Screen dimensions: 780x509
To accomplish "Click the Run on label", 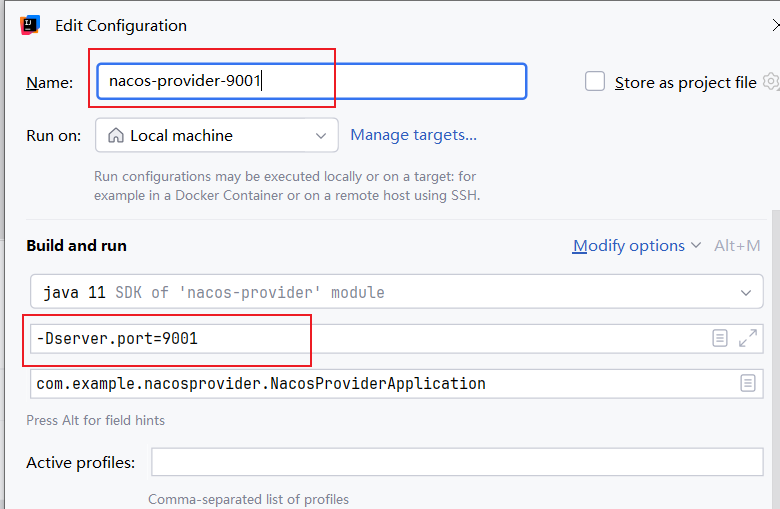I will (53, 136).
